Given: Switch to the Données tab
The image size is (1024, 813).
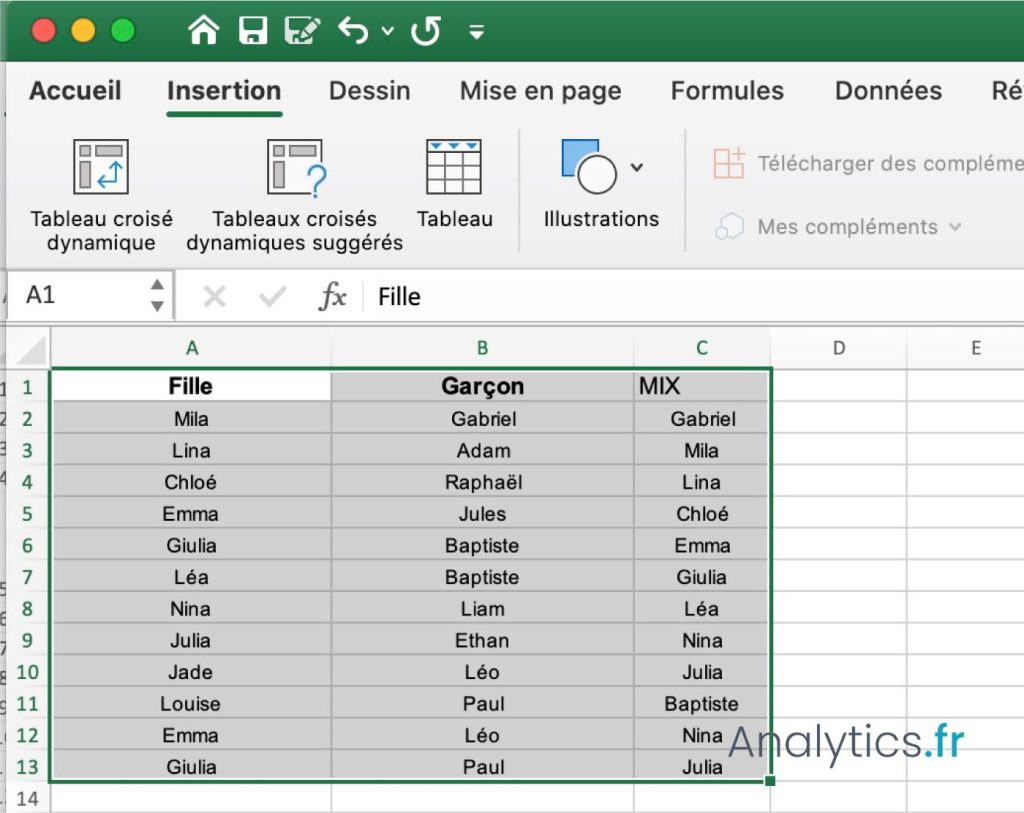Looking at the screenshot, I should point(888,91).
